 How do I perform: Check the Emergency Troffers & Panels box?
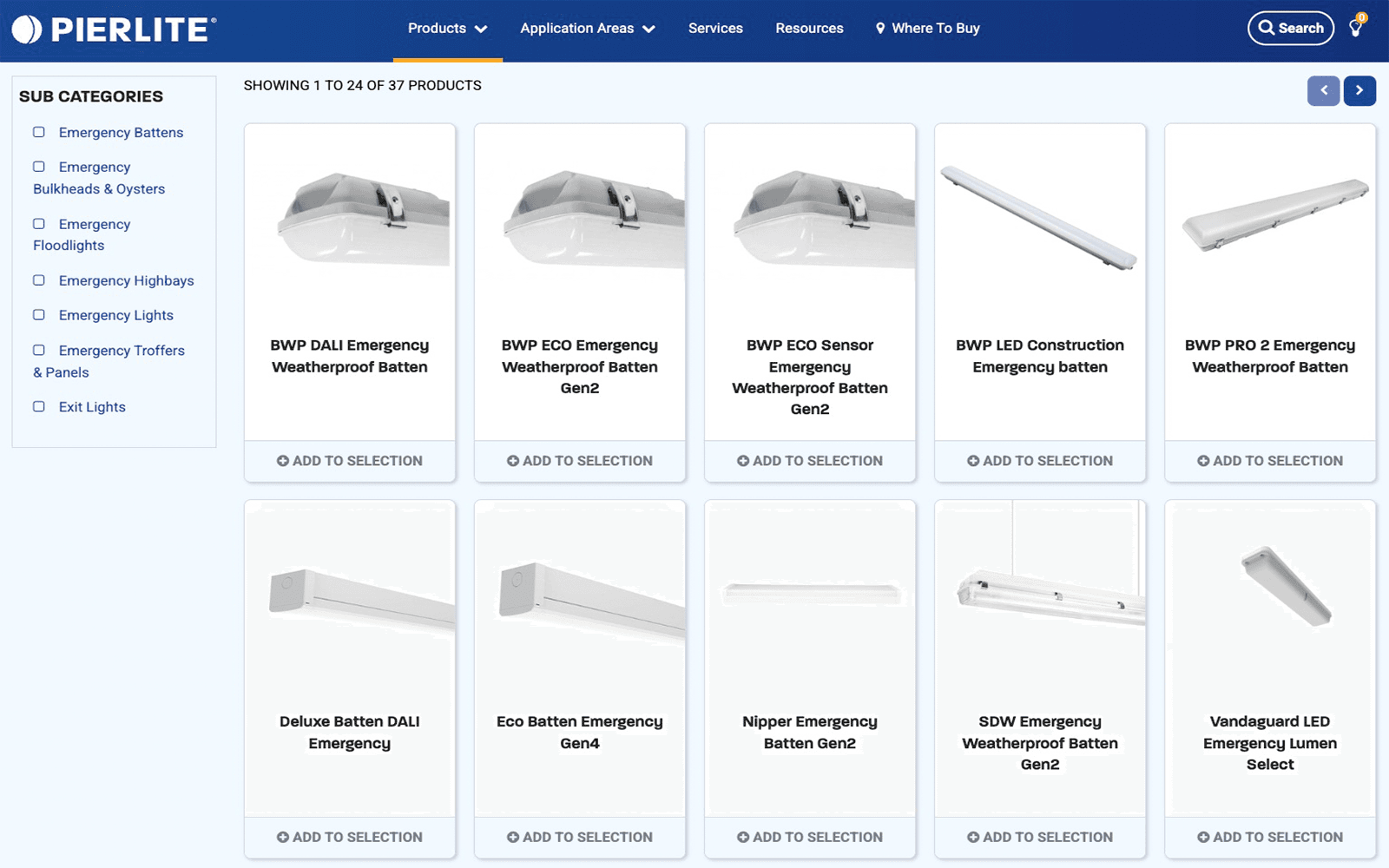pos(39,351)
